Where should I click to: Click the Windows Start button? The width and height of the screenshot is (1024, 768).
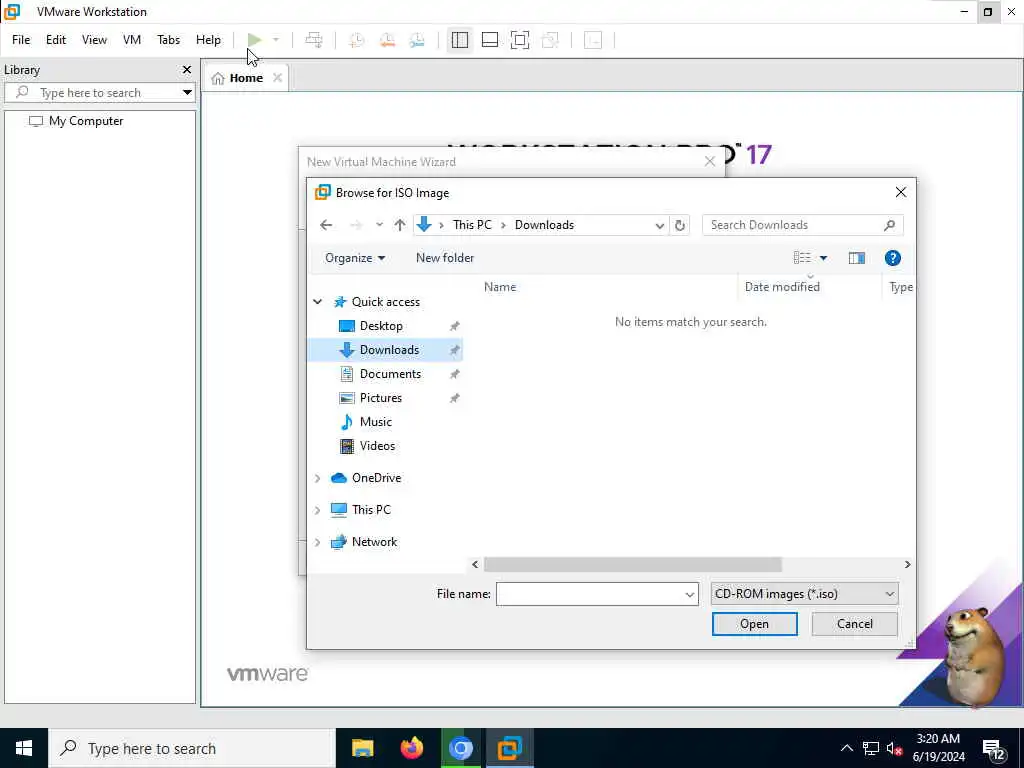(x=24, y=748)
